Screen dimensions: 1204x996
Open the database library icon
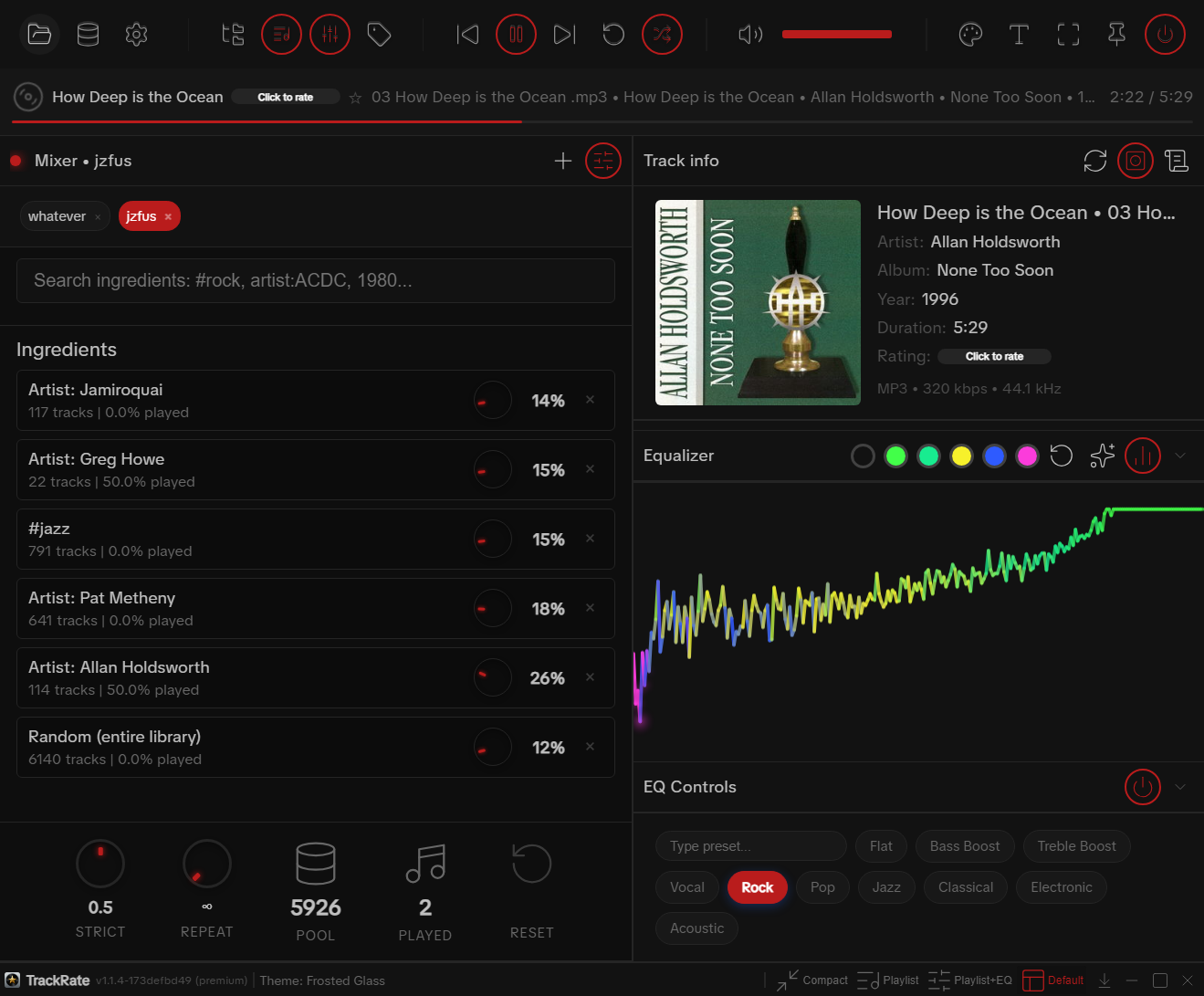[x=88, y=34]
